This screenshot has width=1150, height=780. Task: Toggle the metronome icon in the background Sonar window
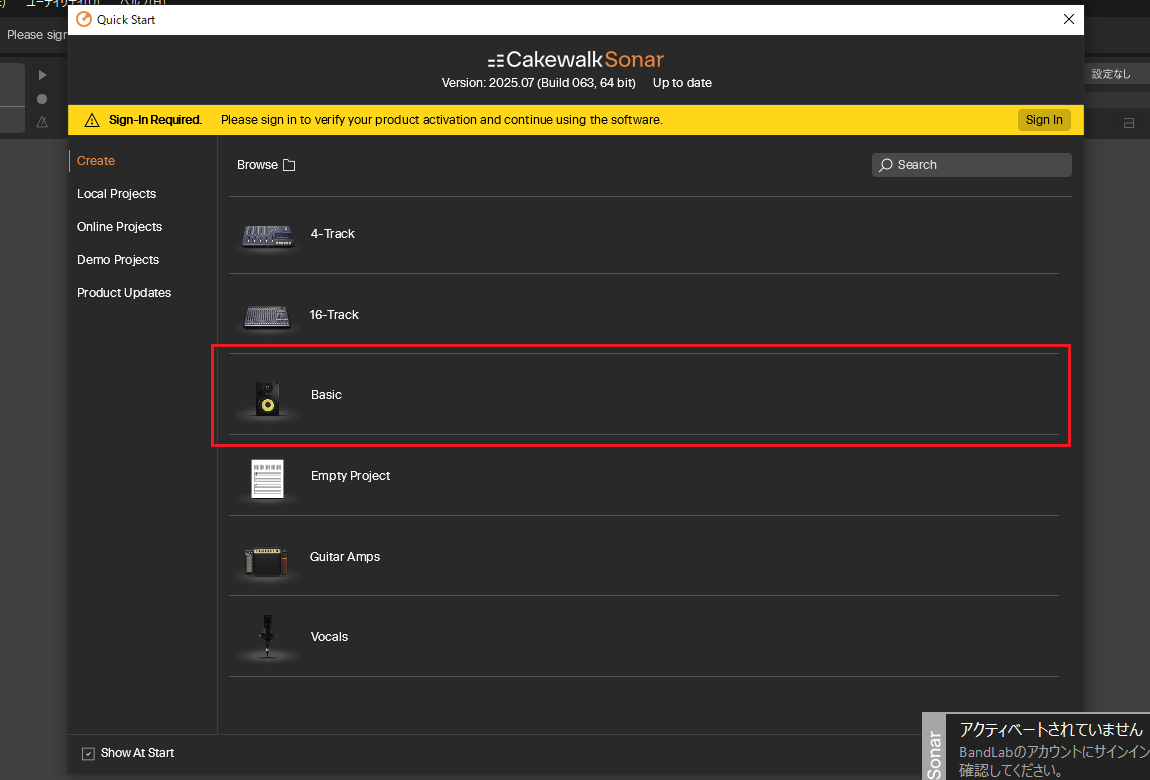click(x=42, y=122)
